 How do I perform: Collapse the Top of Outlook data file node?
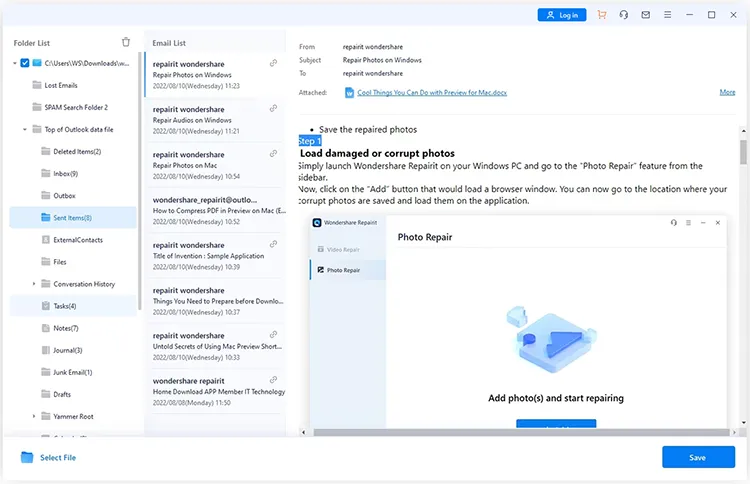coord(25,129)
